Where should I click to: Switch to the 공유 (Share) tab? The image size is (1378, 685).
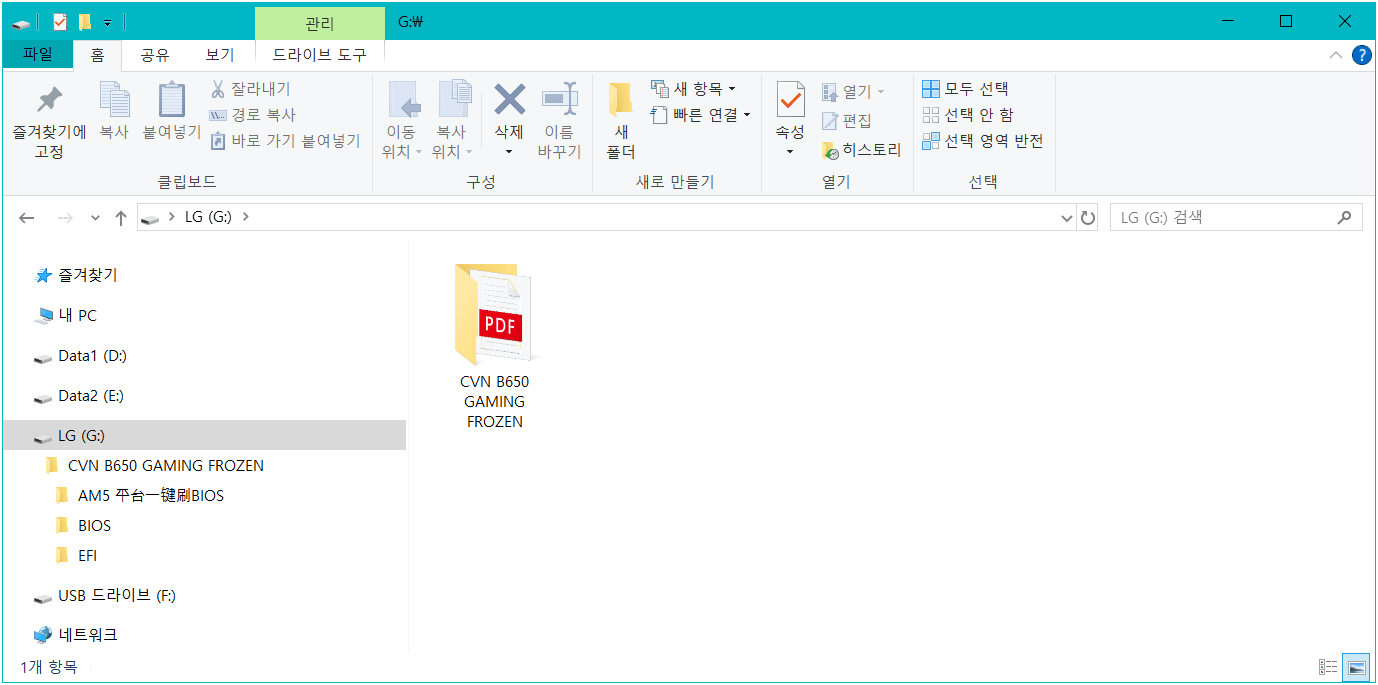[x=155, y=55]
